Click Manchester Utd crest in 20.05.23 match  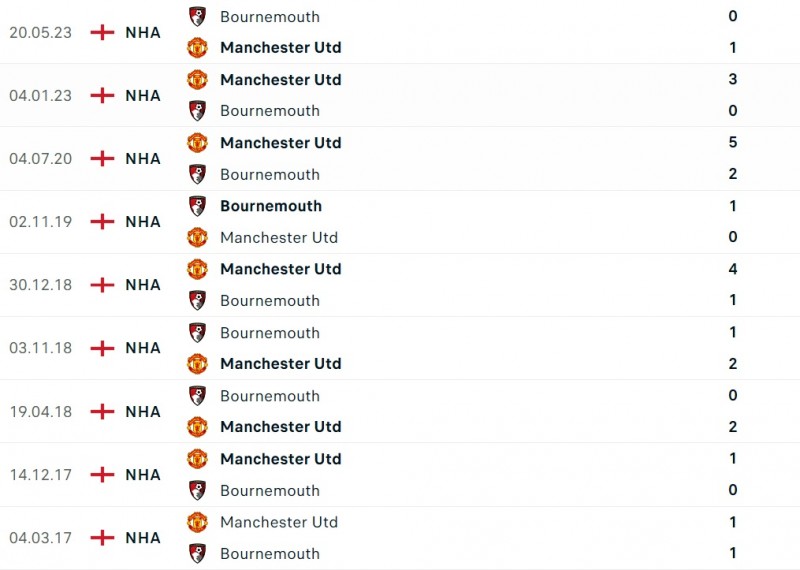point(197,47)
